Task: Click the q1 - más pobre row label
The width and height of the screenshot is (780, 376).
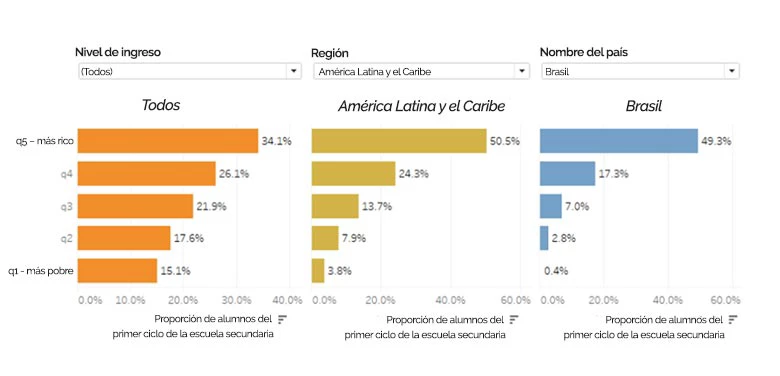Action: [x=41, y=271]
